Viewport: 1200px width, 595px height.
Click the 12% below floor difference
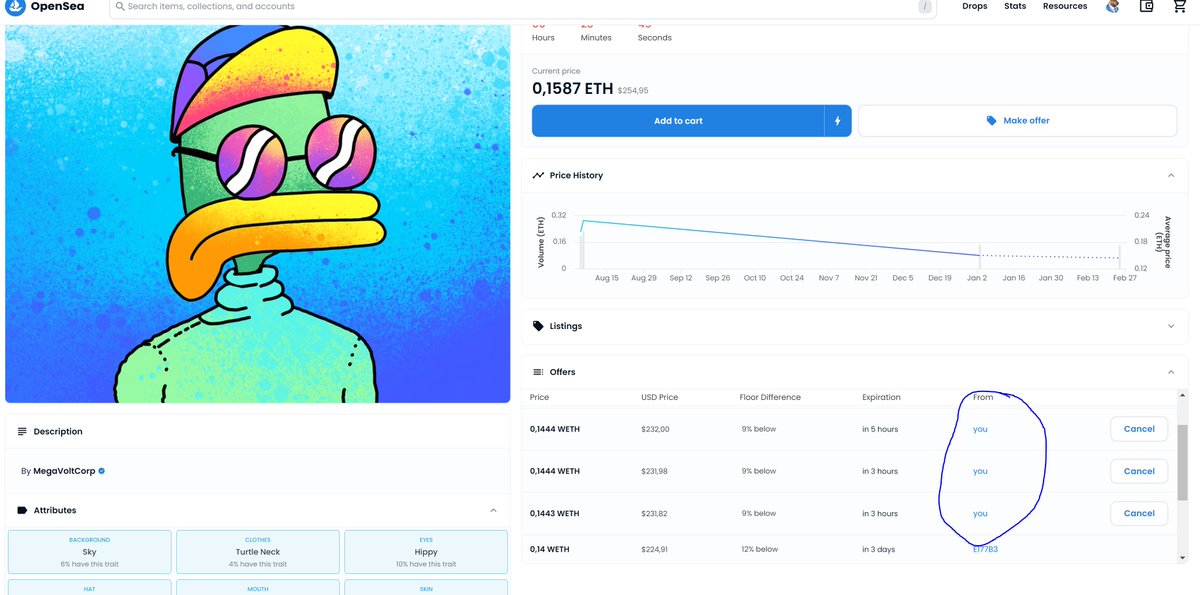pos(759,549)
